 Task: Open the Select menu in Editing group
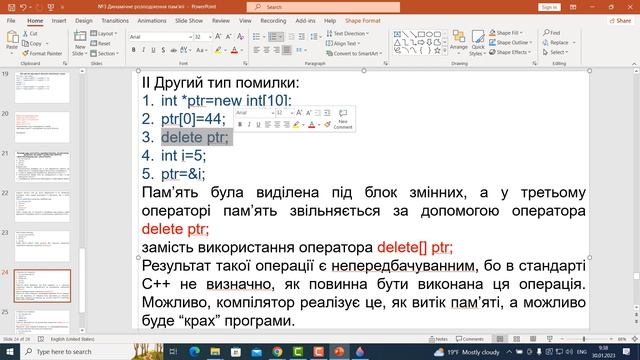pos(556,52)
